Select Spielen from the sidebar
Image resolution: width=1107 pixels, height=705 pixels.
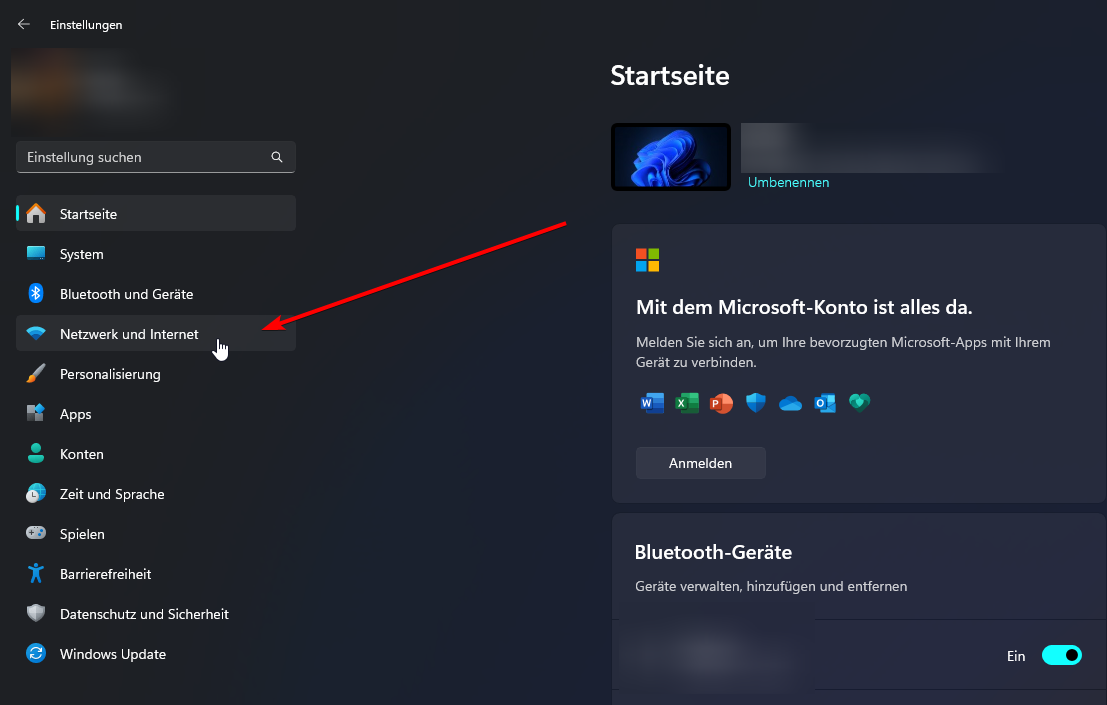coord(84,534)
